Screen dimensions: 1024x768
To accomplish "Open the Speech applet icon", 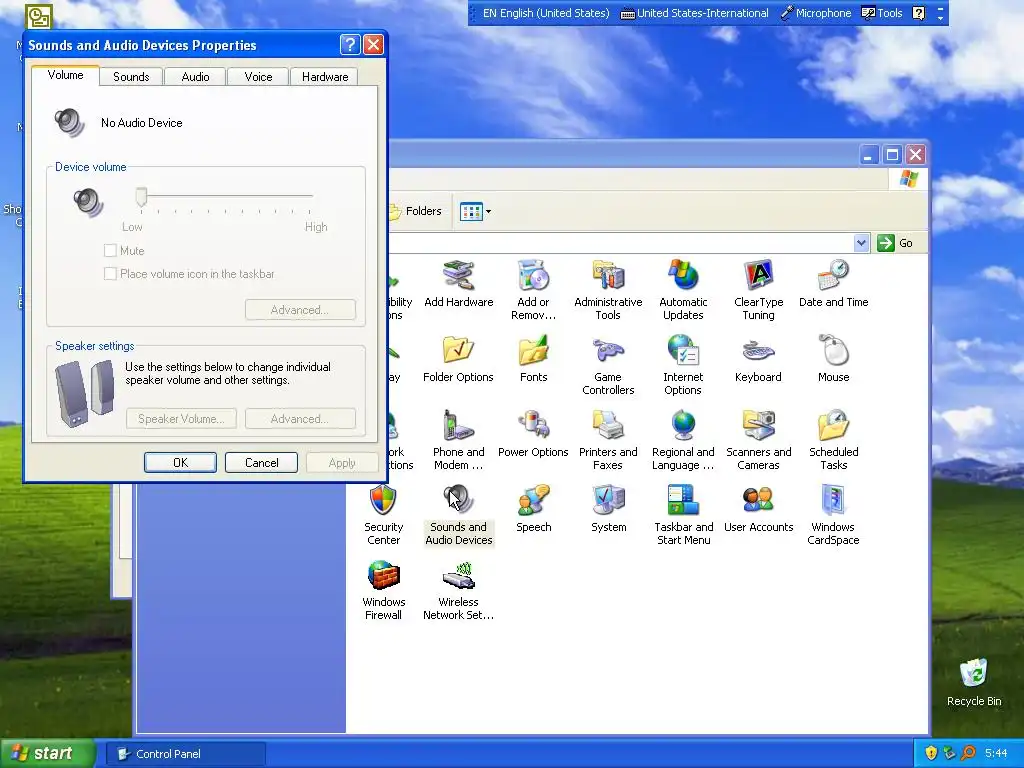I will [x=534, y=509].
